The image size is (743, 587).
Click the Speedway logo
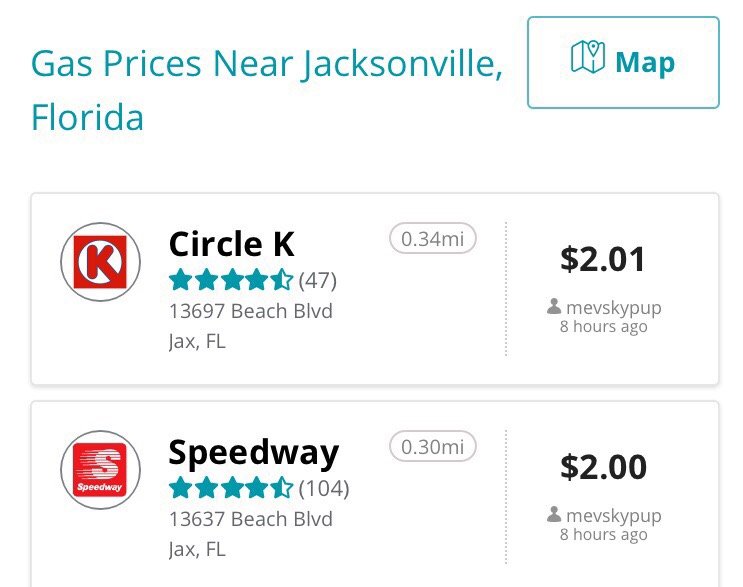100,470
